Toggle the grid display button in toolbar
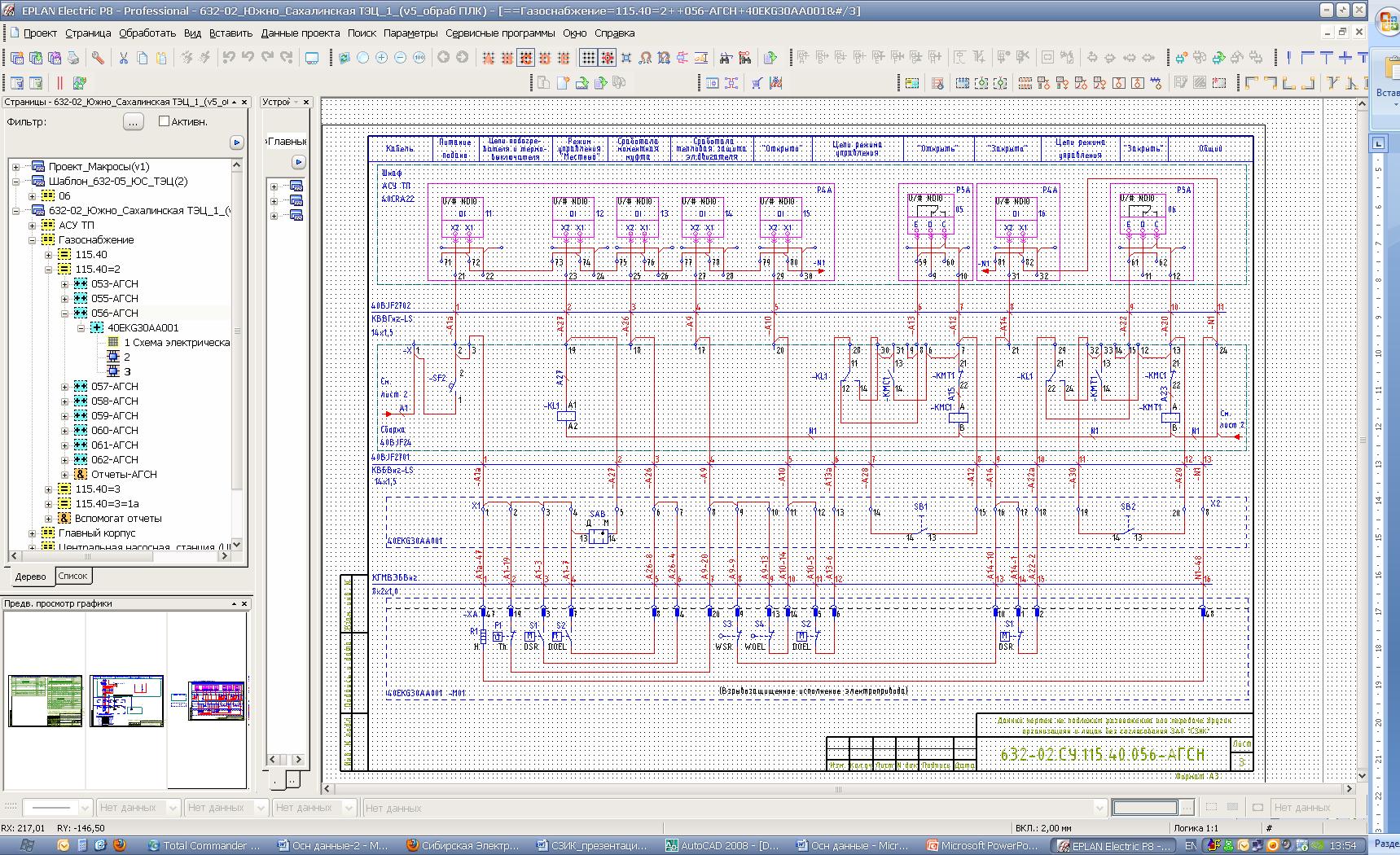Image resolution: width=1400 pixels, height=855 pixels. click(x=588, y=58)
